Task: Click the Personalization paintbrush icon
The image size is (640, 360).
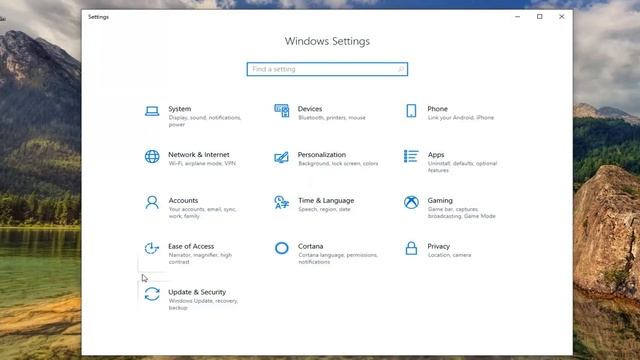Action: tap(281, 157)
